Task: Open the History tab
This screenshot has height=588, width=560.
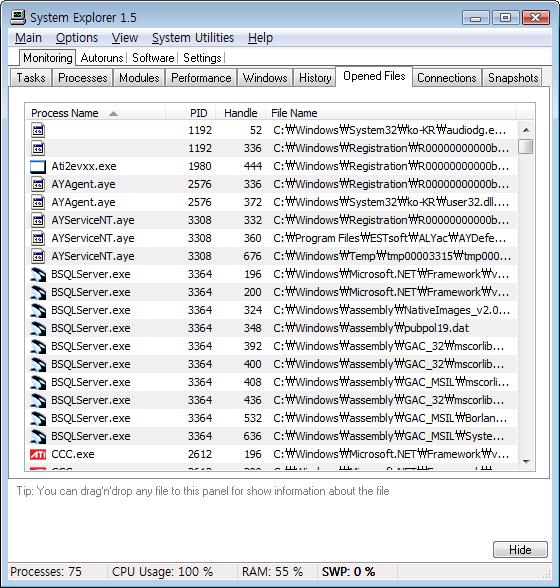Action: pyautogui.click(x=315, y=78)
